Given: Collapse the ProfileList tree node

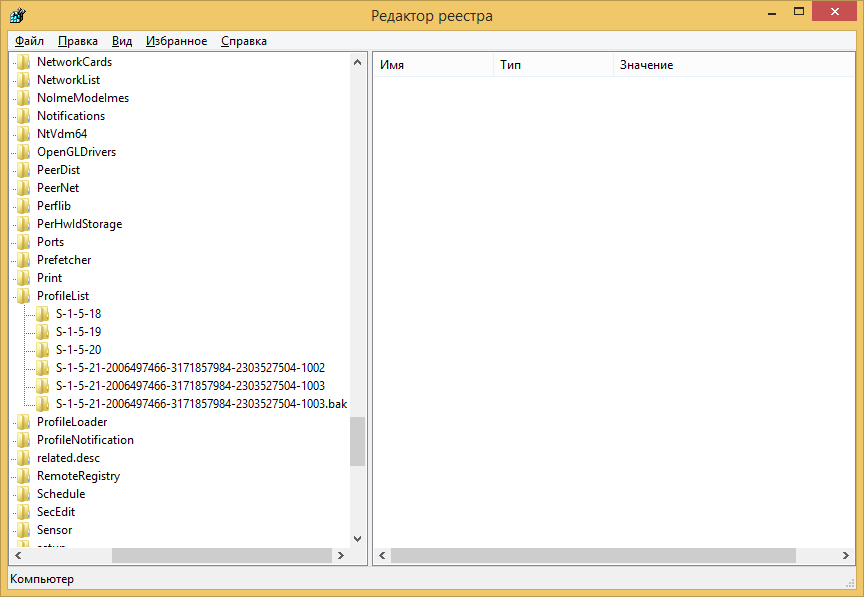Looking at the screenshot, I should tap(14, 296).
